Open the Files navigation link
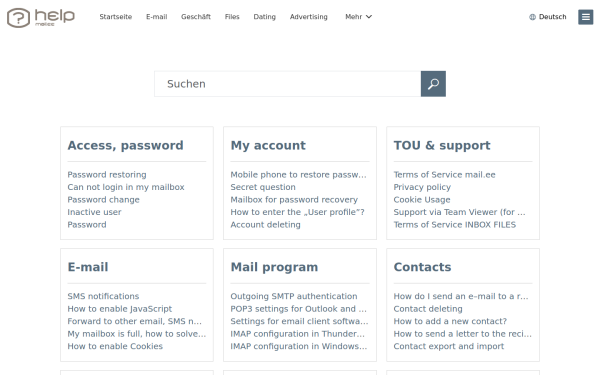Image resolution: width=600 pixels, height=375 pixels. tap(232, 17)
